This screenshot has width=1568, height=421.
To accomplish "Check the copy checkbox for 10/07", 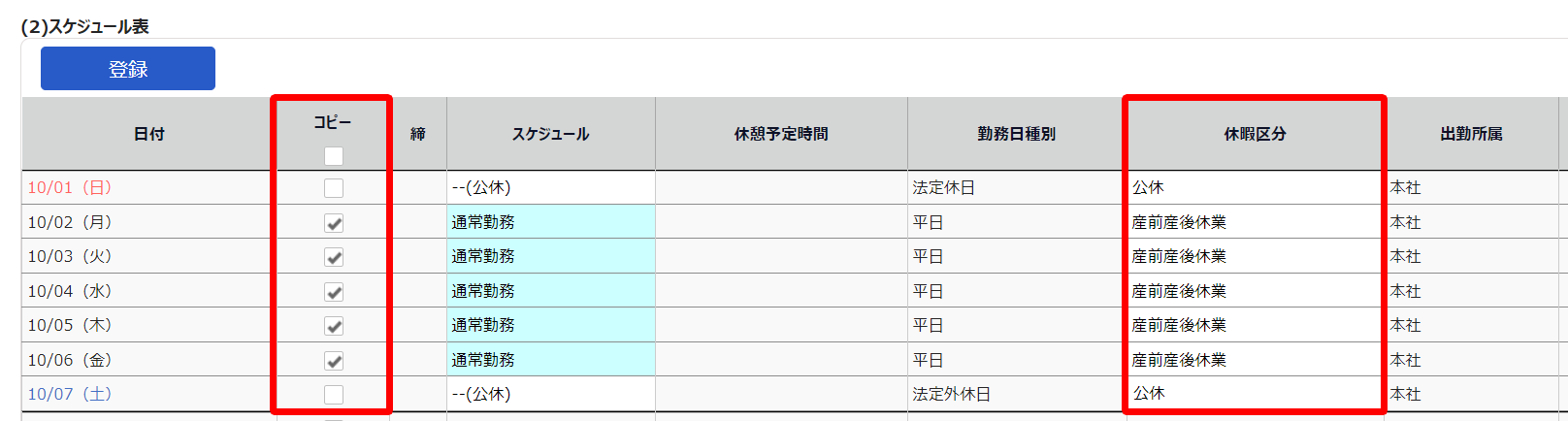I will click(334, 395).
